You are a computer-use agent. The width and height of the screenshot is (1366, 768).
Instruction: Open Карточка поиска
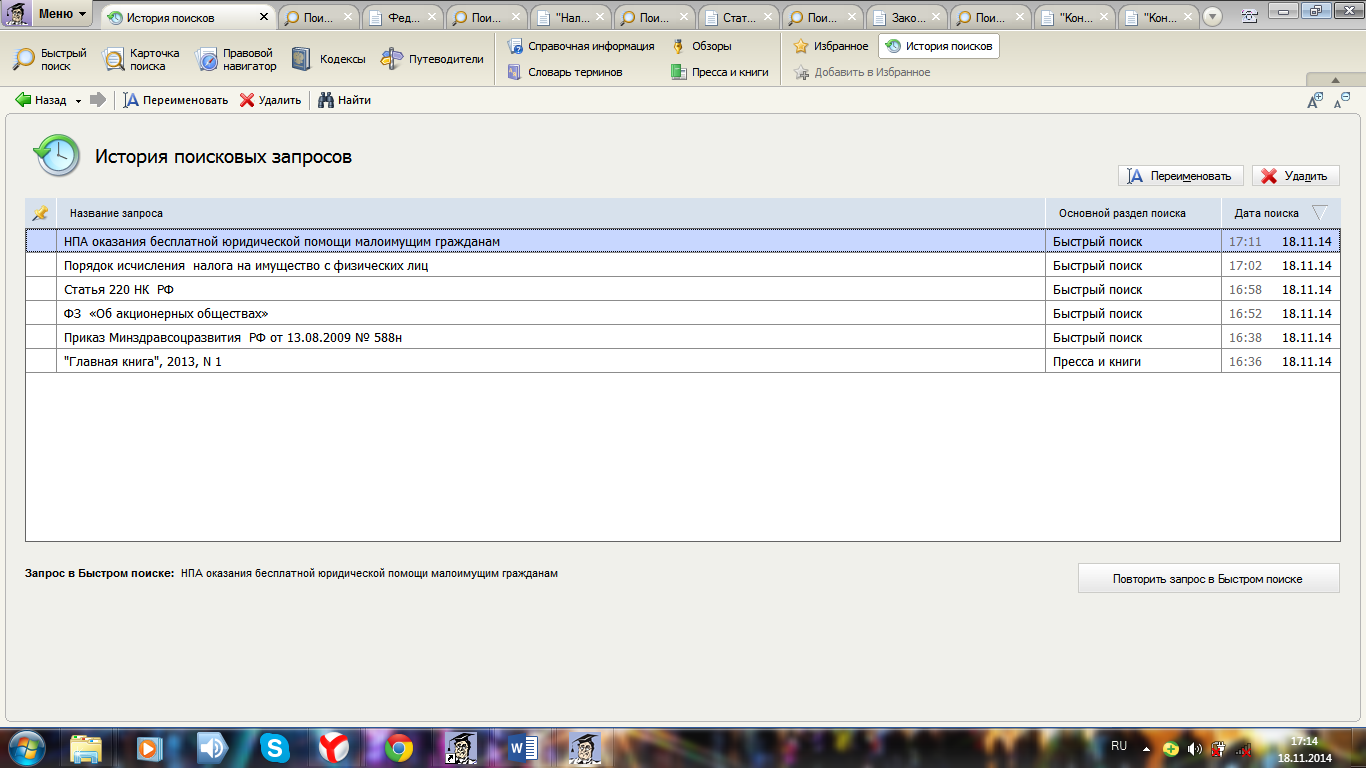point(141,59)
